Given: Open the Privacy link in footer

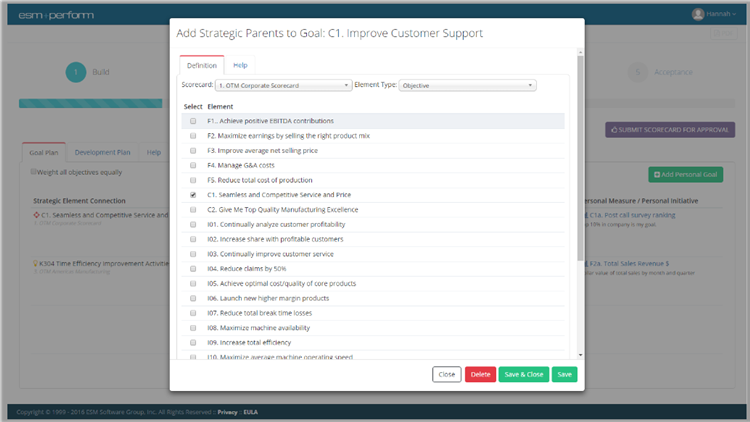Looking at the screenshot, I should pyautogui.click(x=227, y=412).
